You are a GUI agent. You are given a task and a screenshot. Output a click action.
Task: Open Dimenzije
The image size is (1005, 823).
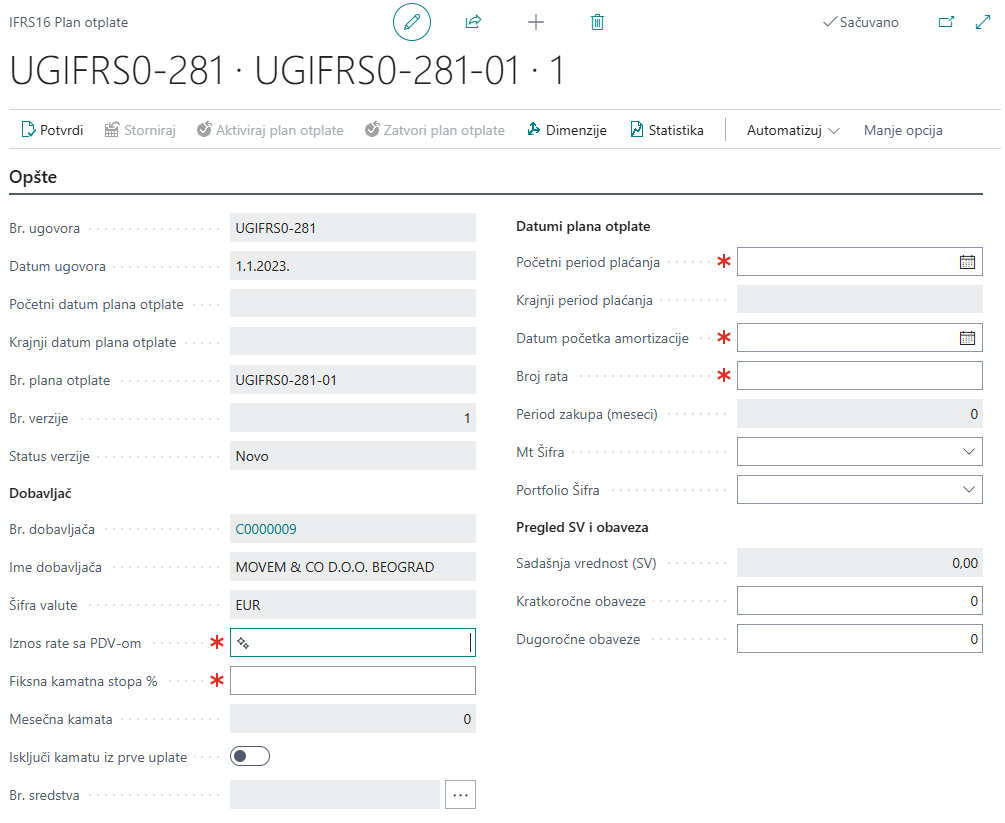click(x=567, y=130)
